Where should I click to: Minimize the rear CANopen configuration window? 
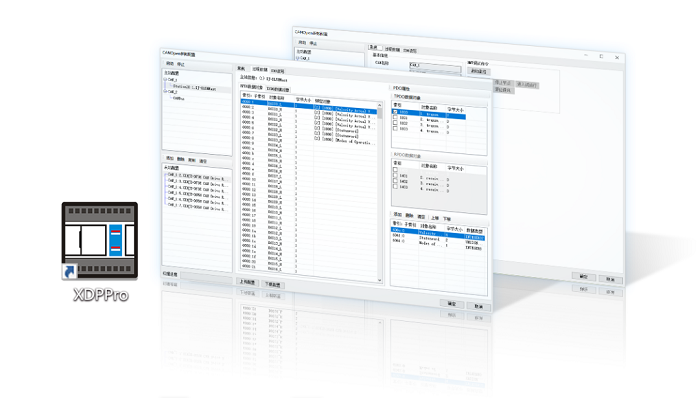pos(586,55)
